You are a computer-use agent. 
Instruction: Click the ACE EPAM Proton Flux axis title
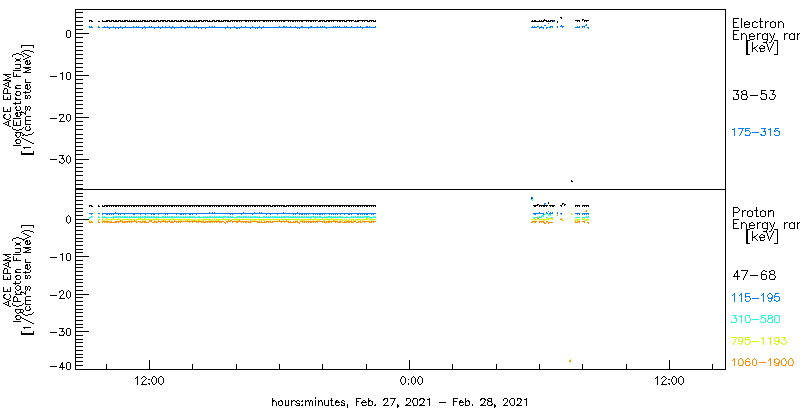coord(19,279)
